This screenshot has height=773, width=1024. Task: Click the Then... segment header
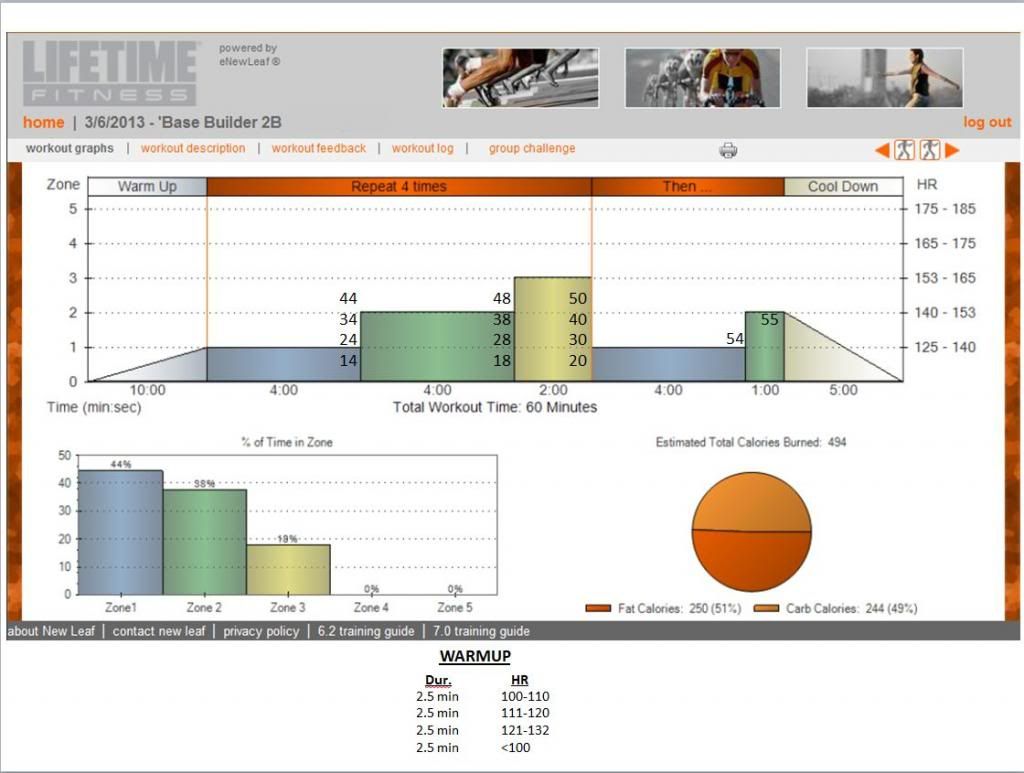click(x=688, y=186)
